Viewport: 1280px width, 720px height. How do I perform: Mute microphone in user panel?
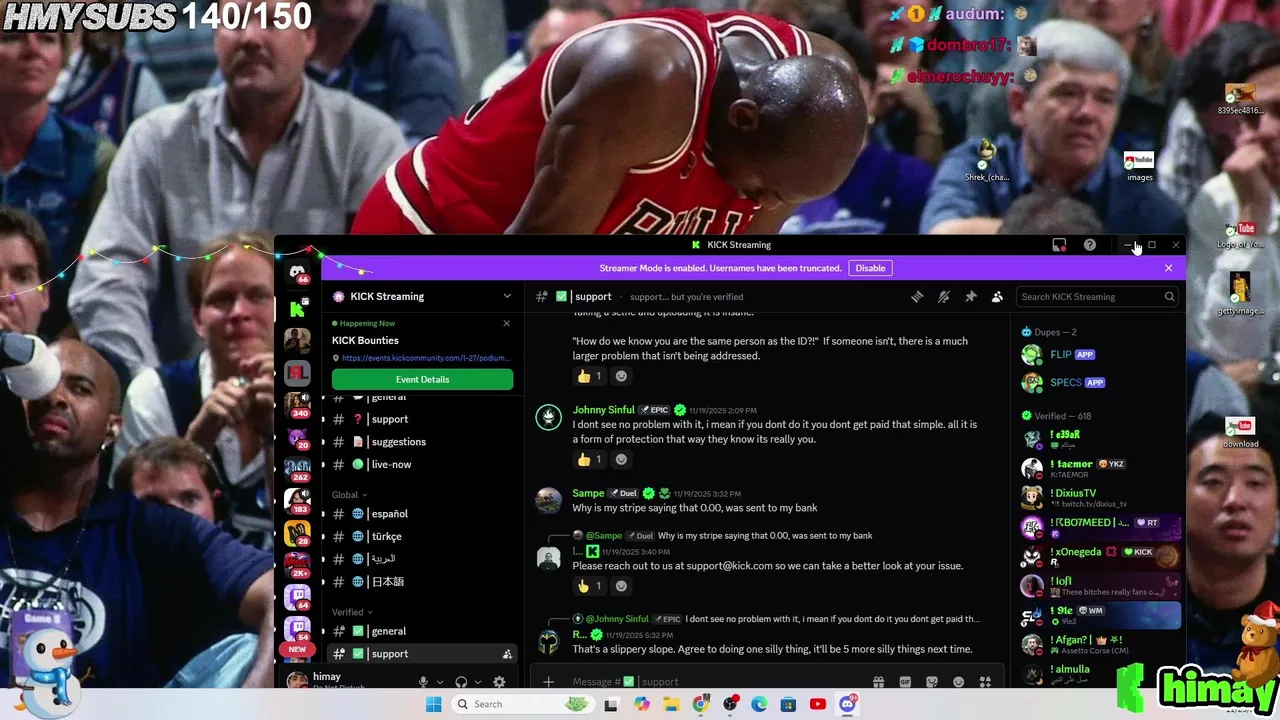click(423, 682)
